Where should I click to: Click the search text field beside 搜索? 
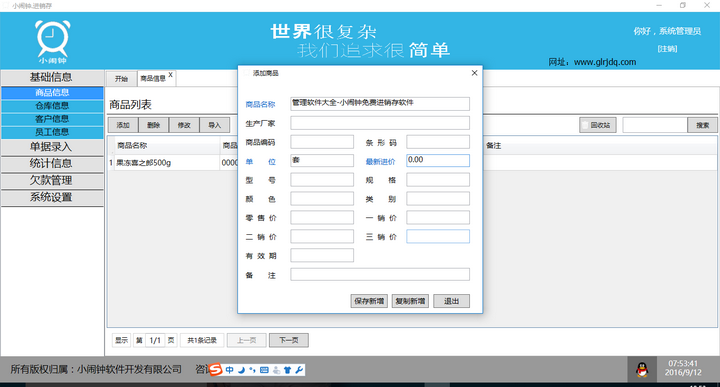655,125
